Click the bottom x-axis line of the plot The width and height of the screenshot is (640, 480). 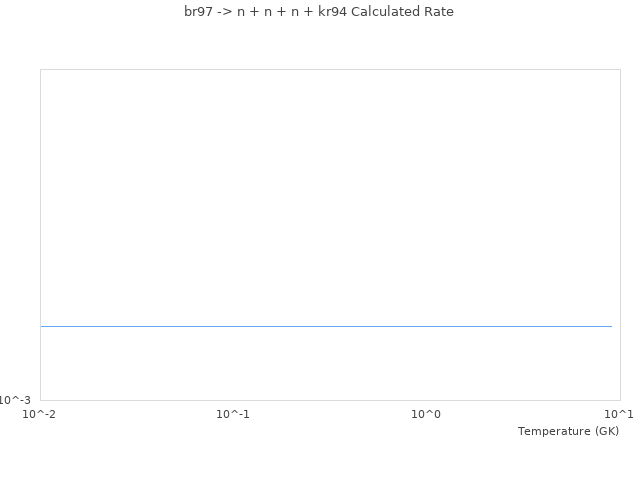(x=330, y=400)
